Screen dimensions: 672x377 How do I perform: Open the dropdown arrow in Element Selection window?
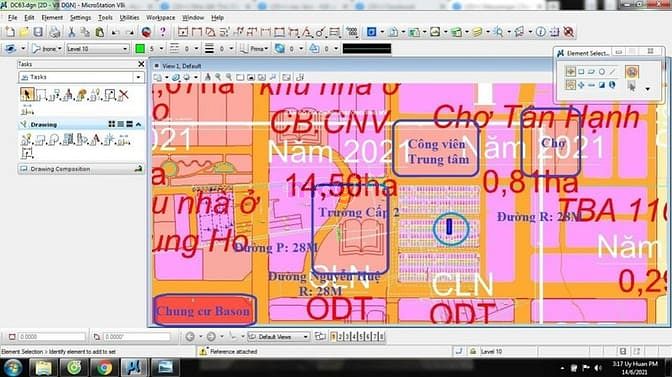pos(648,89)
